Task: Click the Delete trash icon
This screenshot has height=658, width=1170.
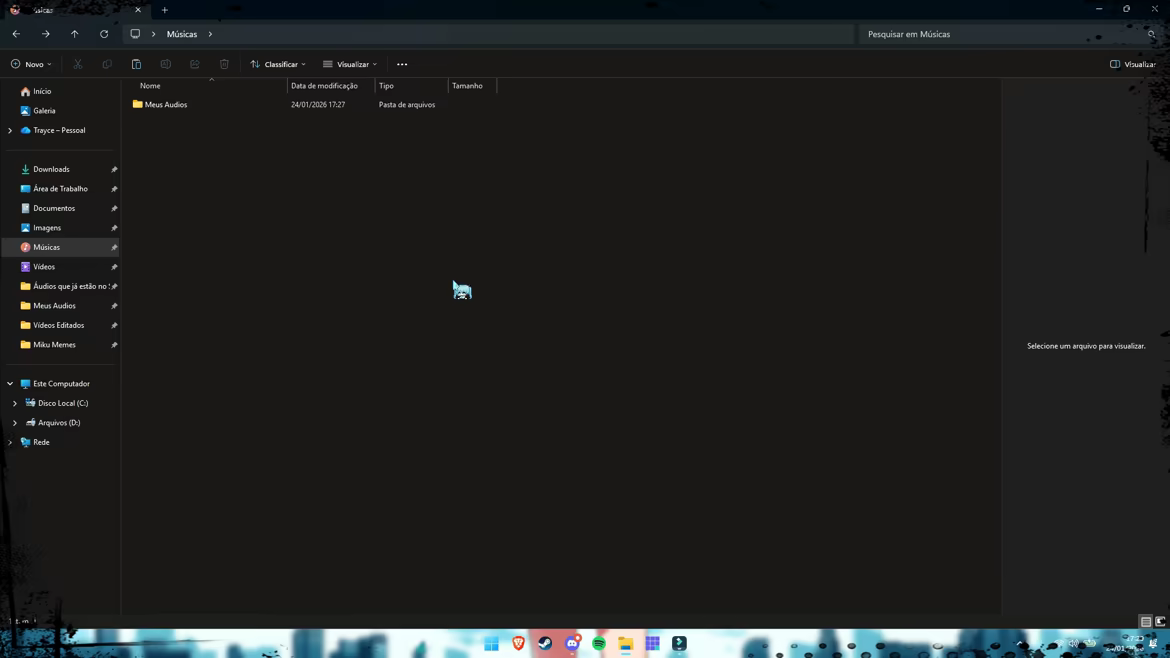Action: [224, 64]
